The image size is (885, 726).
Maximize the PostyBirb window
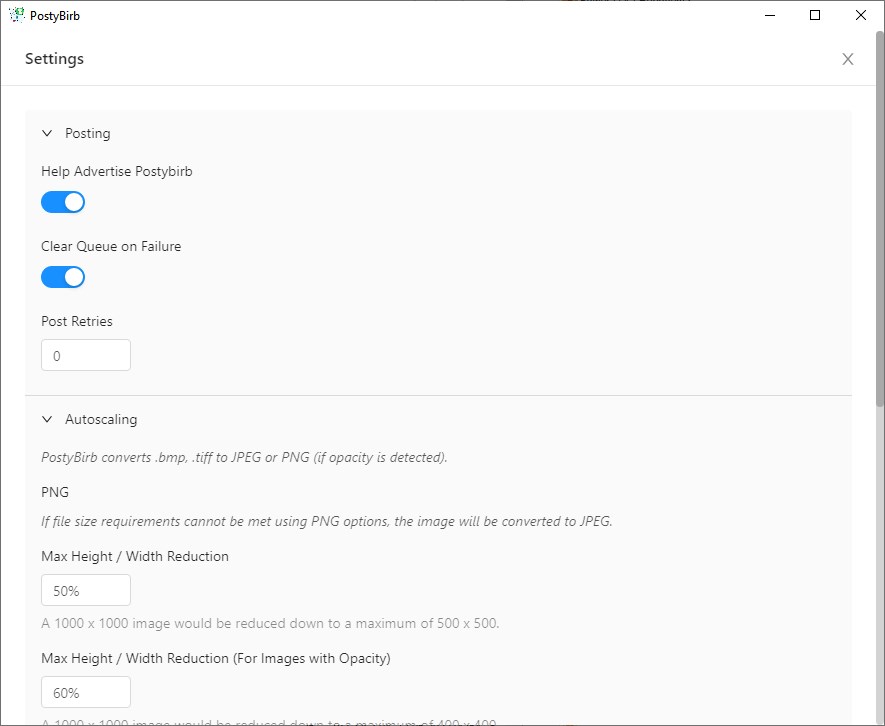(x=815, y=15)
